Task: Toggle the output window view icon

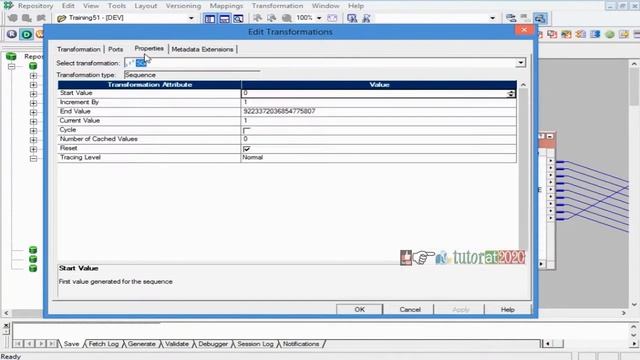Action: [224, 18]
